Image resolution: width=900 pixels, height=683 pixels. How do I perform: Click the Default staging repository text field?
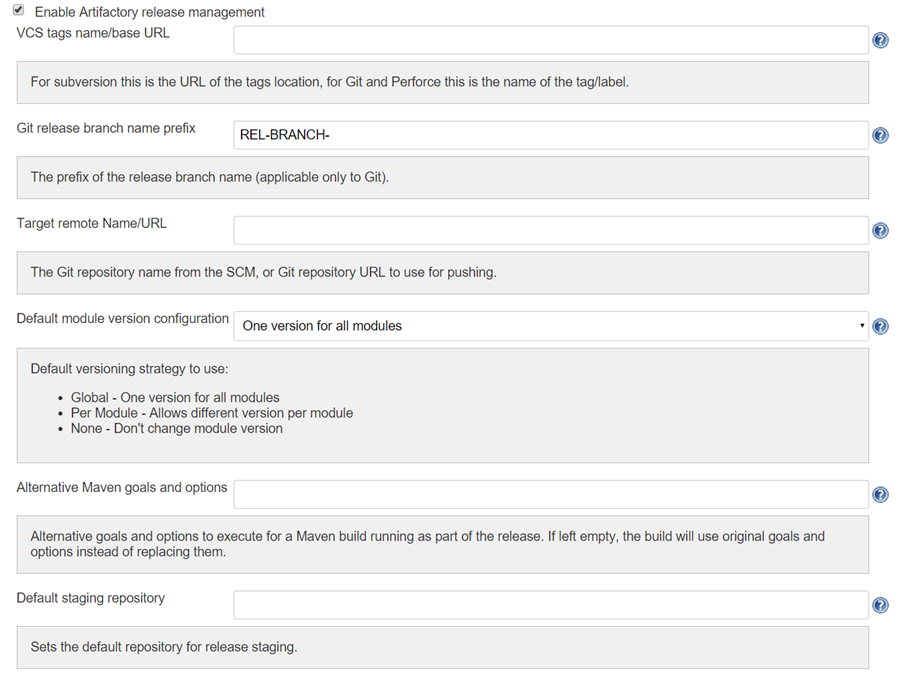[x=550, y=604]
